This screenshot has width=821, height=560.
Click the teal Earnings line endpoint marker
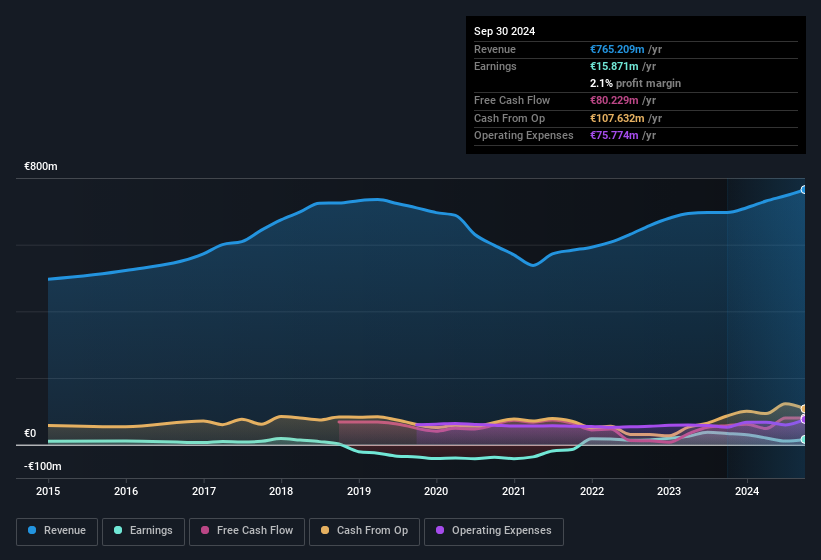coord(804,439)
